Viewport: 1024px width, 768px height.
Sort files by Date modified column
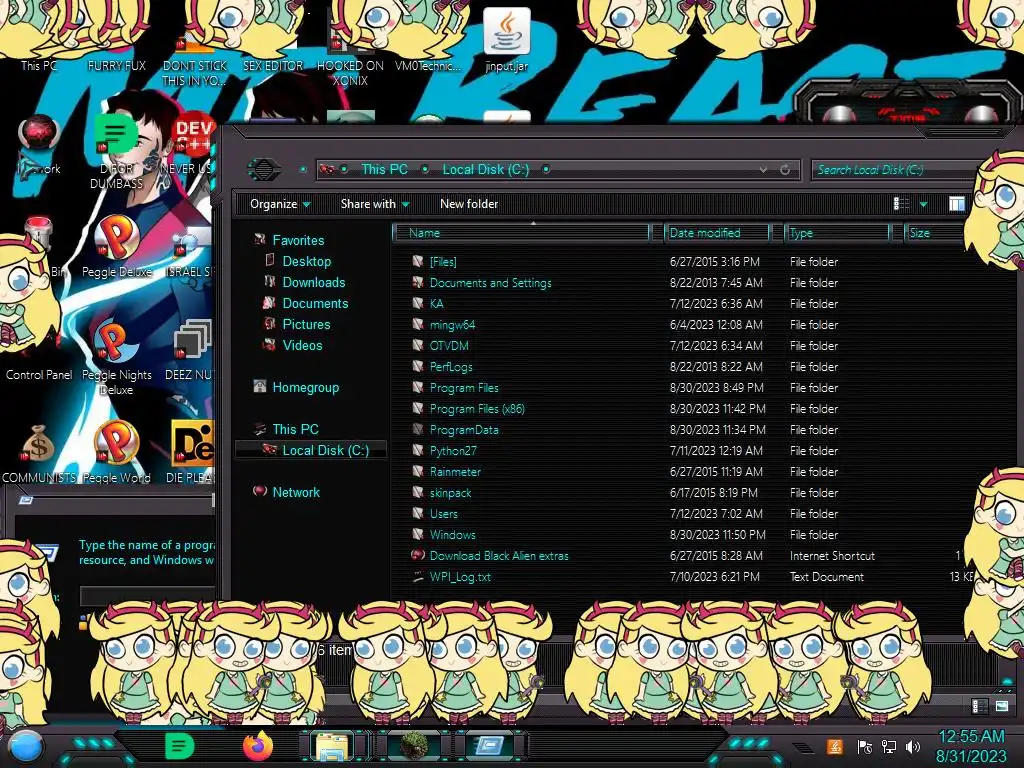point(717,233)
